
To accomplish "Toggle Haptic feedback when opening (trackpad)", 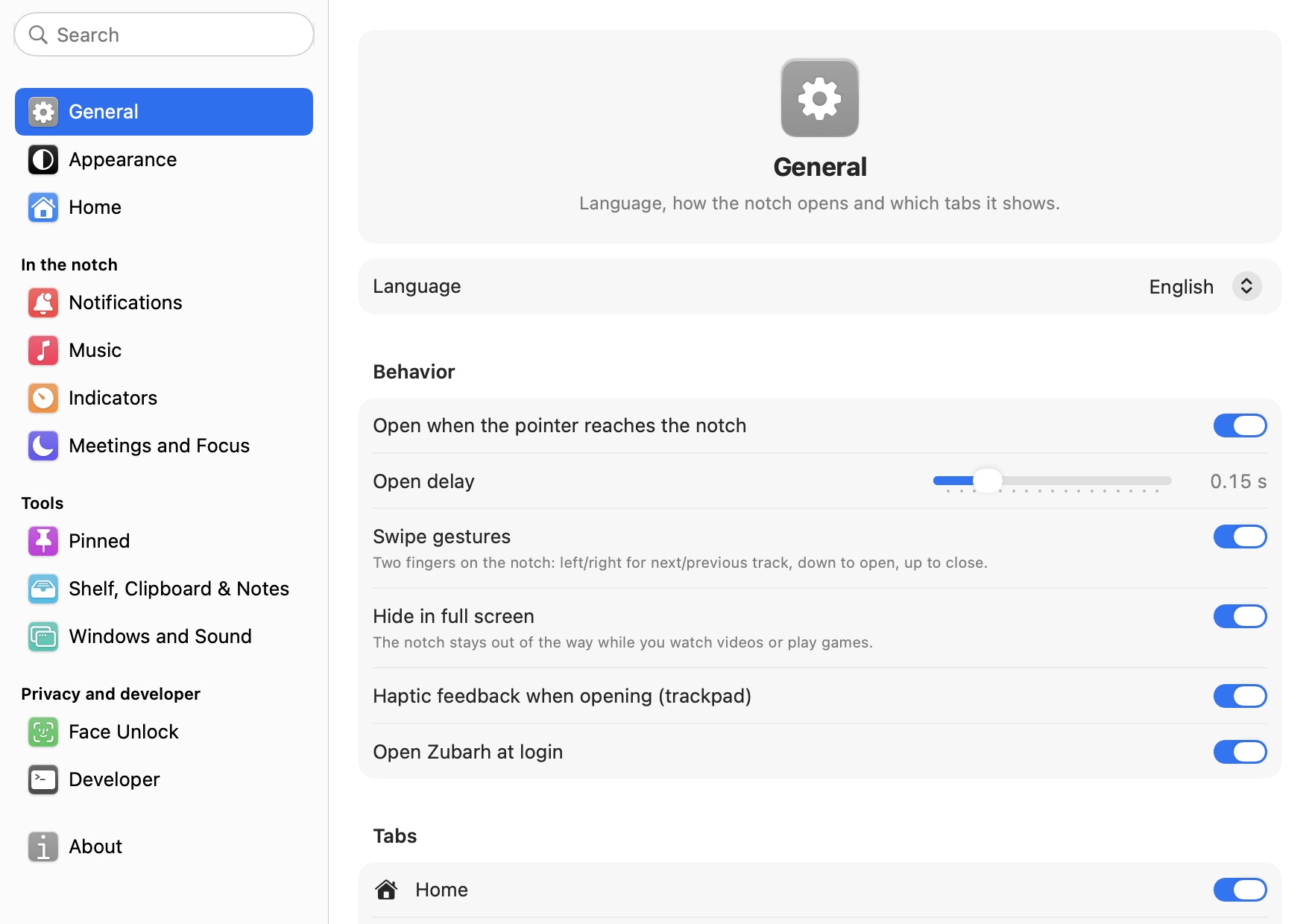I will click(1240, 696).
